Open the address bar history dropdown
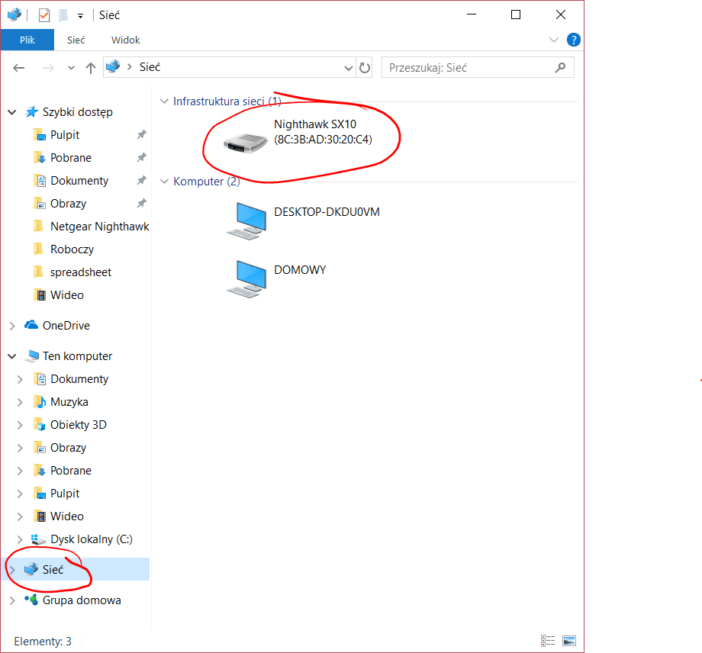Image resolution: width=702 pixels, height=653 pixels. [348, 68]
